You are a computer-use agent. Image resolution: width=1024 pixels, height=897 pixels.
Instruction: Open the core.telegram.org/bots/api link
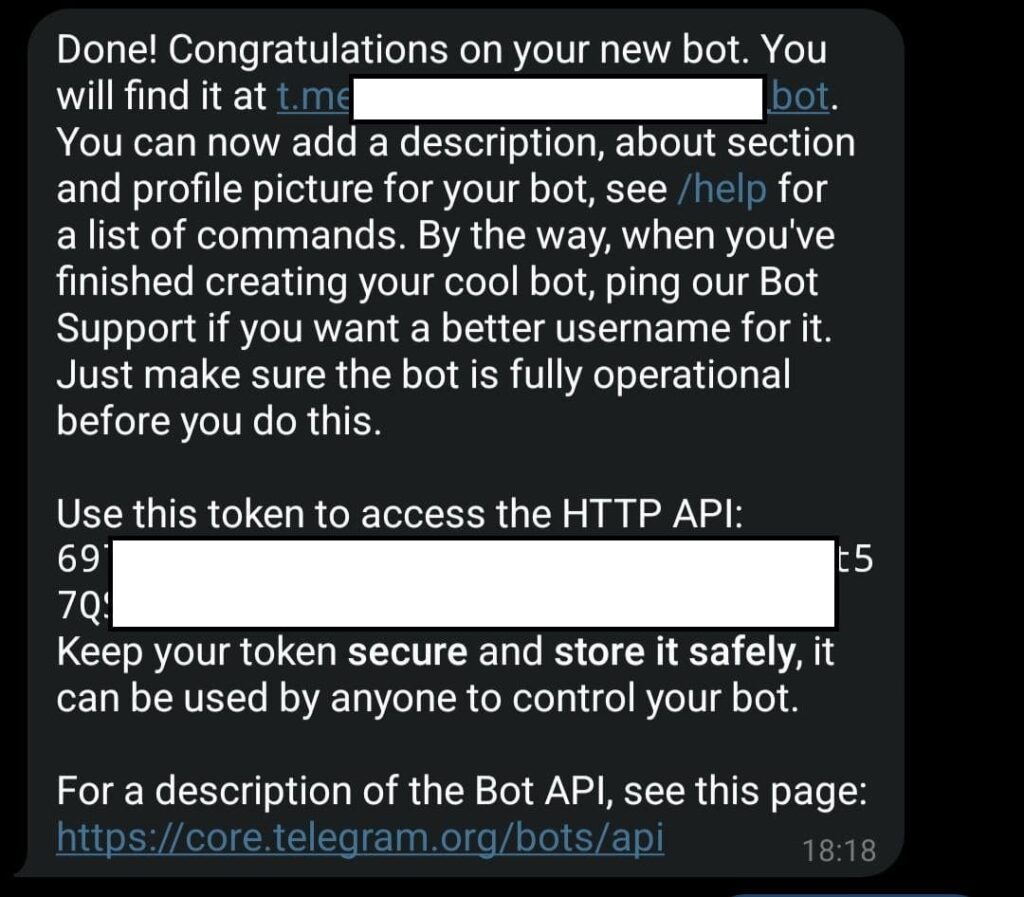pyautogui.click(x=360, y=837)
